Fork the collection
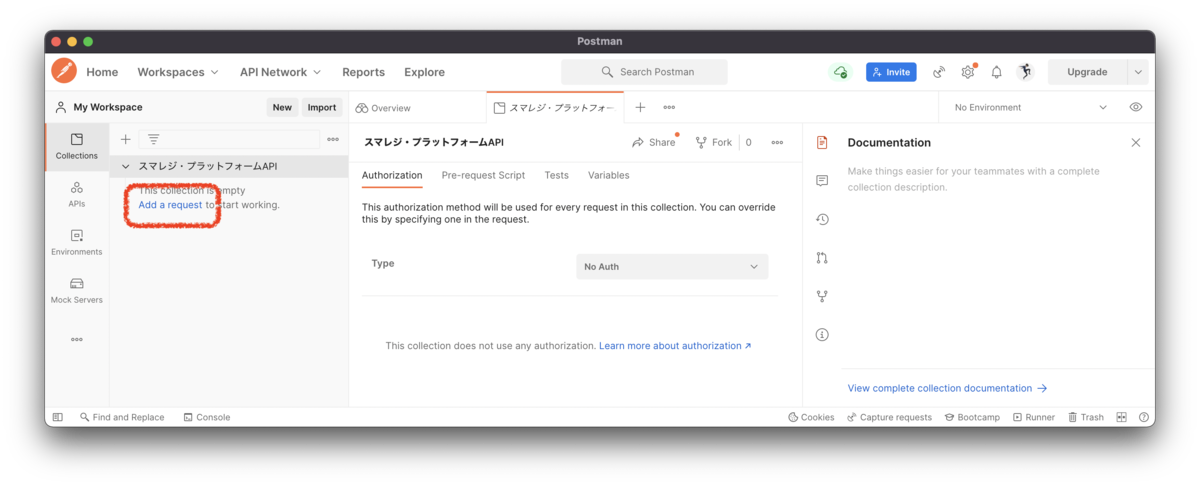Image resolution: width=1200 pixels, height=486 pixels. (714, 143)
